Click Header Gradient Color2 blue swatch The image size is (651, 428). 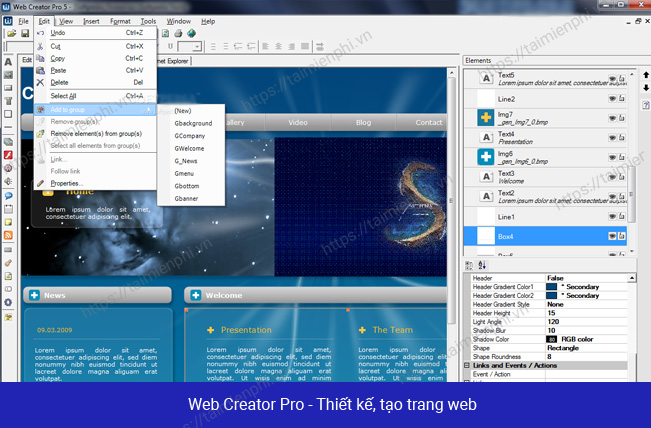[551, 296]
